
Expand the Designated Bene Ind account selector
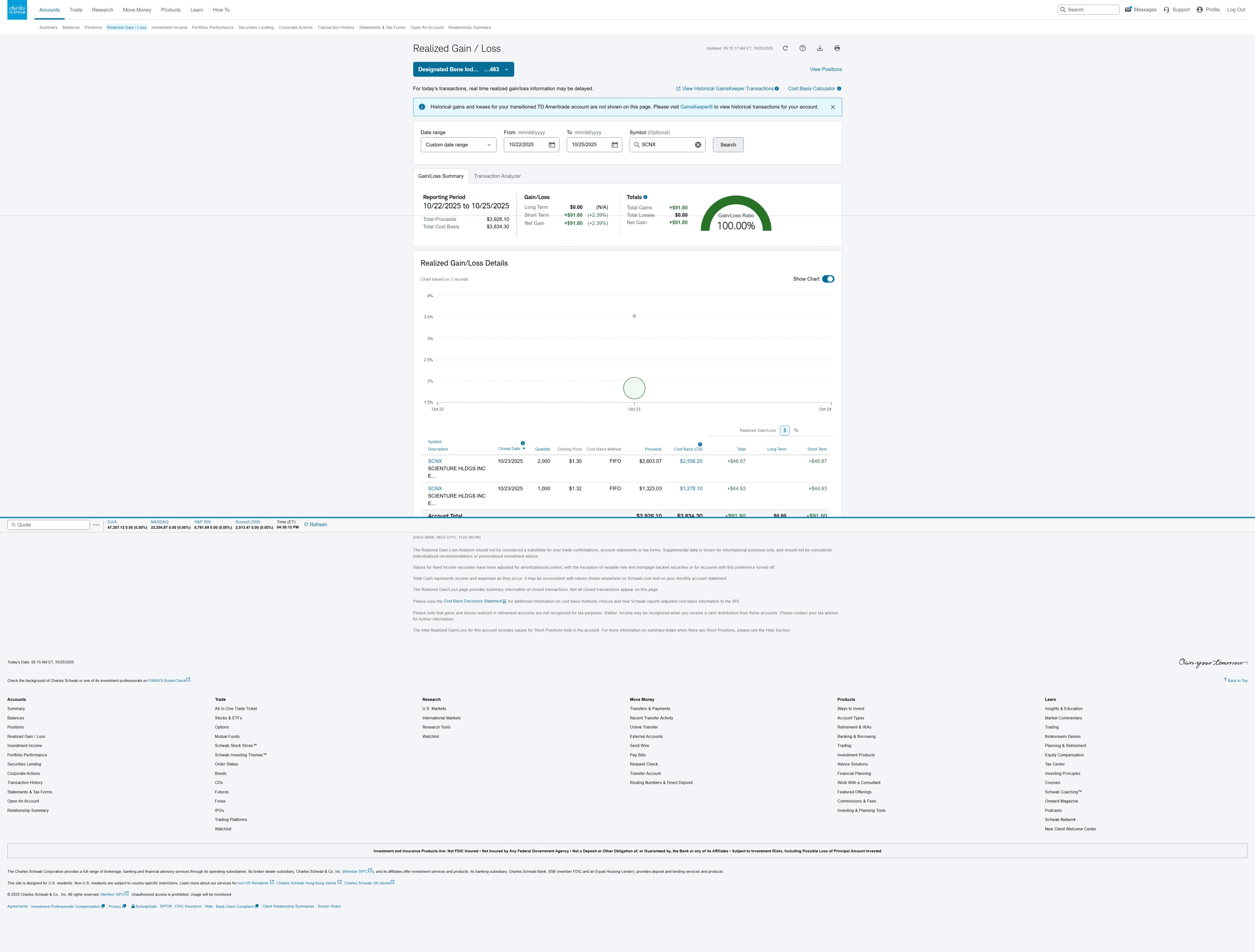[x=463, y=69]
